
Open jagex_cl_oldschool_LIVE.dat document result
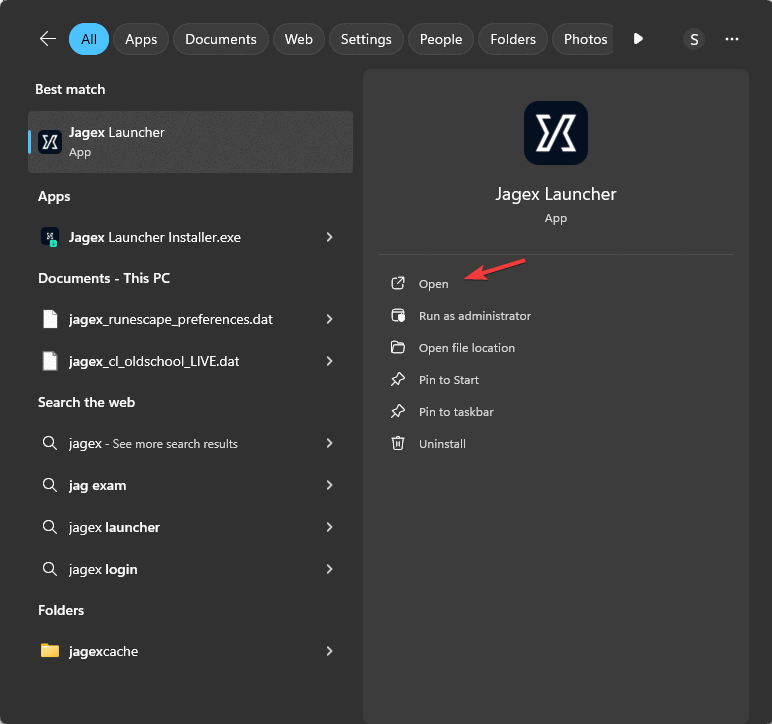point(187,361)
